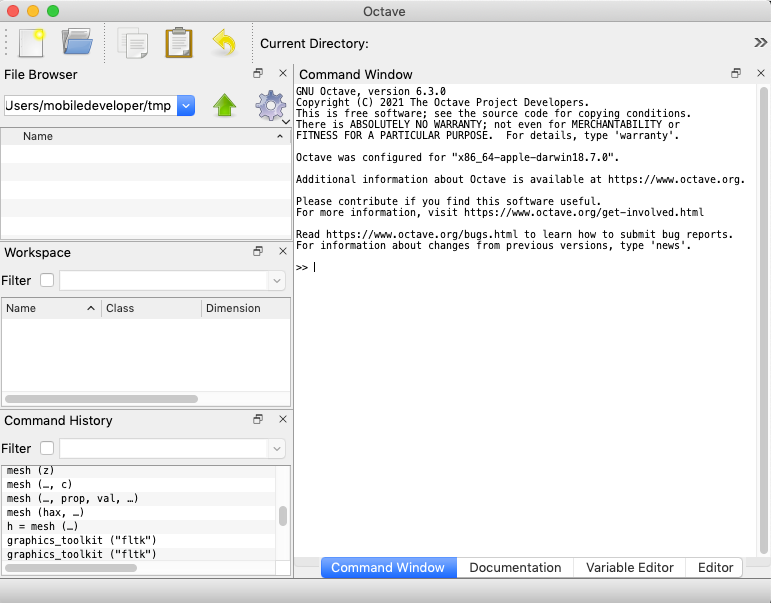Switch to the Documentation tab
The image size is (771, 603).
pos(515,567)
